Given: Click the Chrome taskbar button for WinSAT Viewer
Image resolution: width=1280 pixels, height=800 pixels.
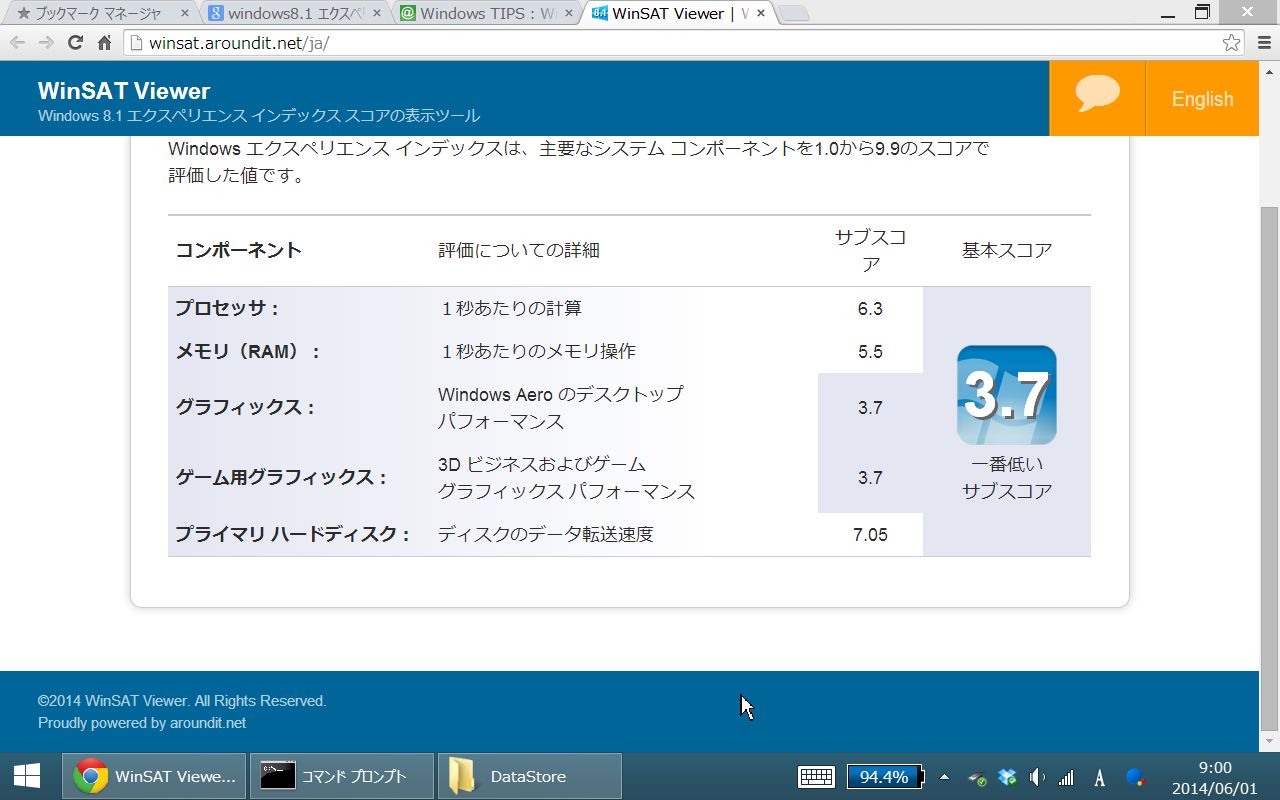Looking at the screenshot, I should (154, 776).
